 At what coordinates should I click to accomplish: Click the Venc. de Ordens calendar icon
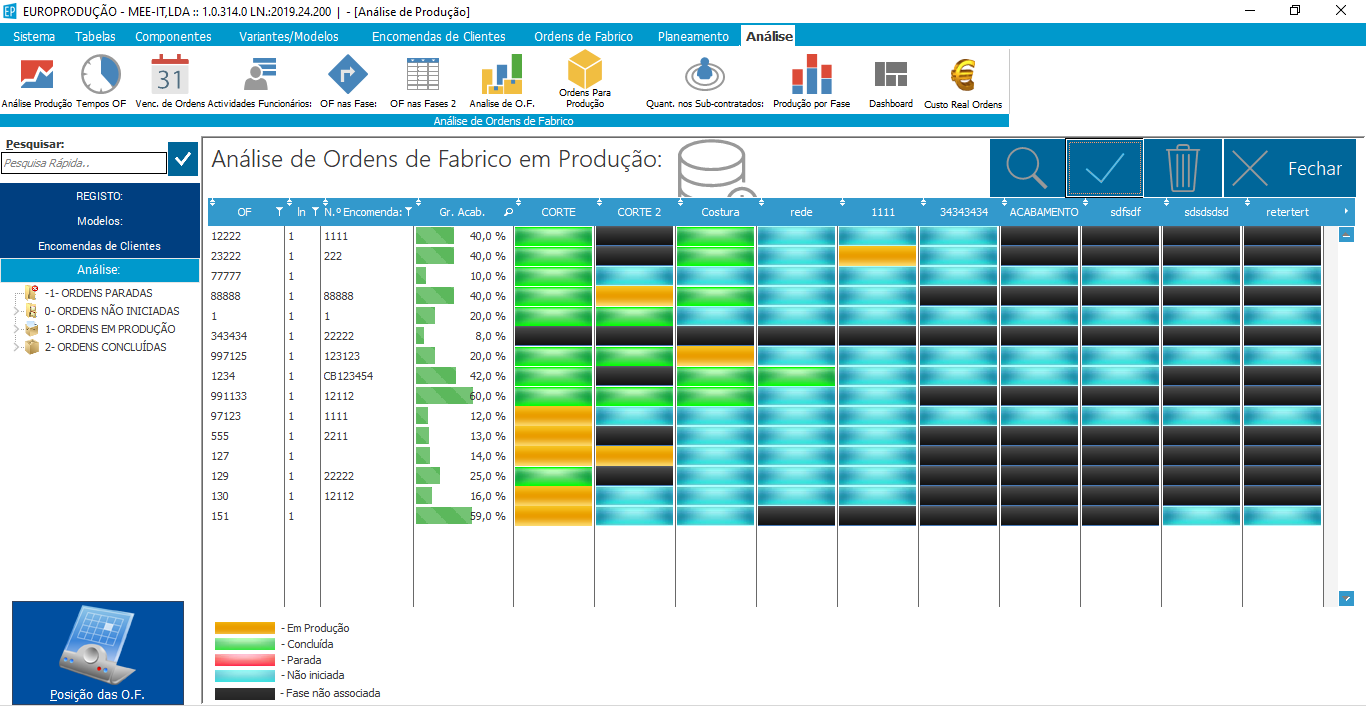170,75
